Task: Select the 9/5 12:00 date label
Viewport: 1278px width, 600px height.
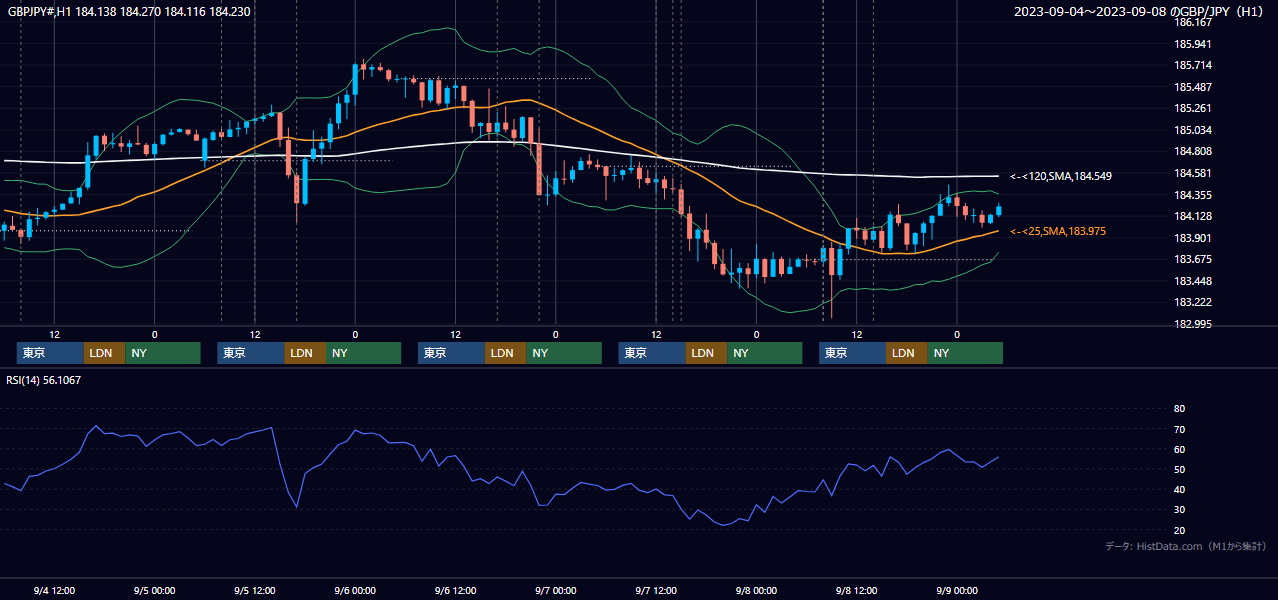Action: [254, 590]
